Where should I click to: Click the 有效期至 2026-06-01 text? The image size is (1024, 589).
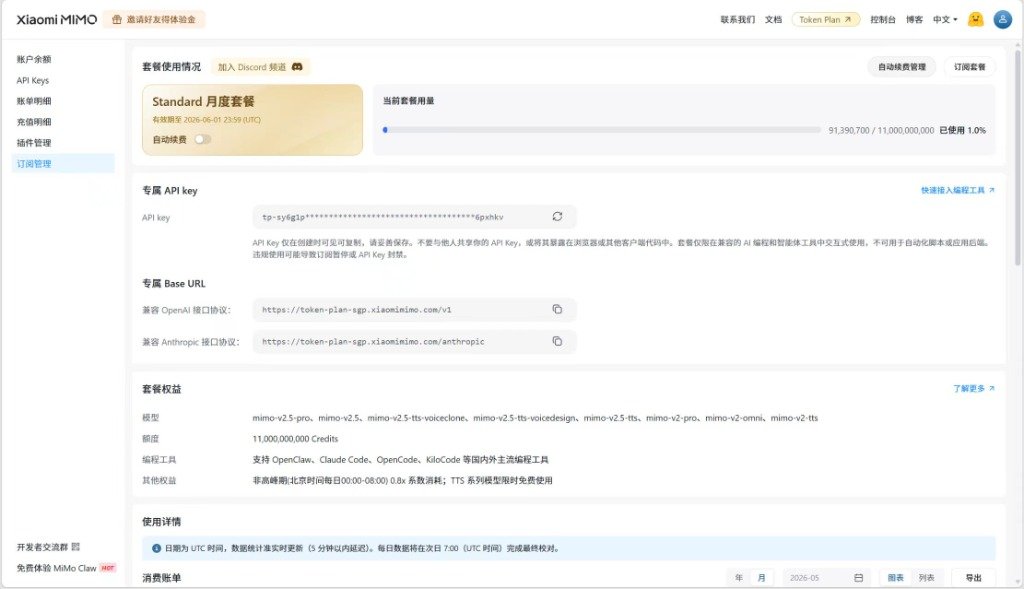click(206, 120)
